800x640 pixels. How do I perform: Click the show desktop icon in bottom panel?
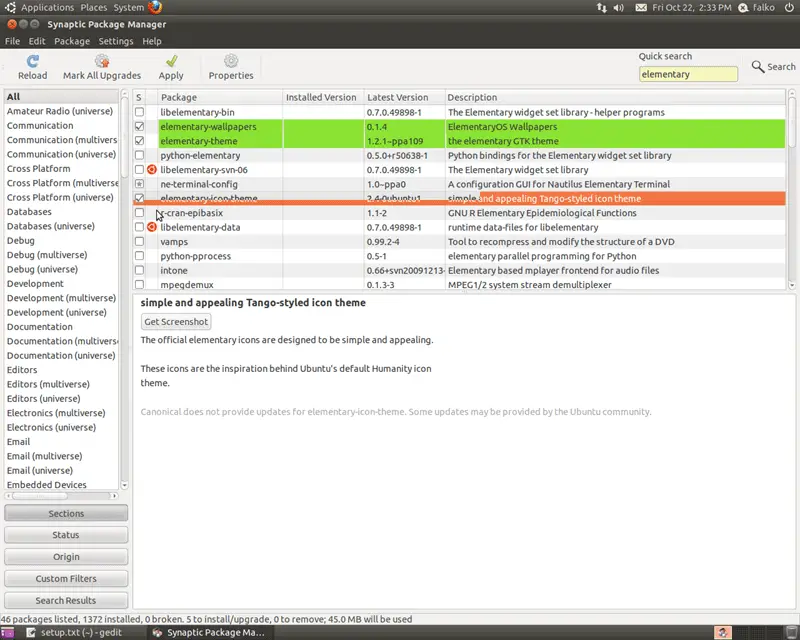pyautogui.click(x=7, y=633)
